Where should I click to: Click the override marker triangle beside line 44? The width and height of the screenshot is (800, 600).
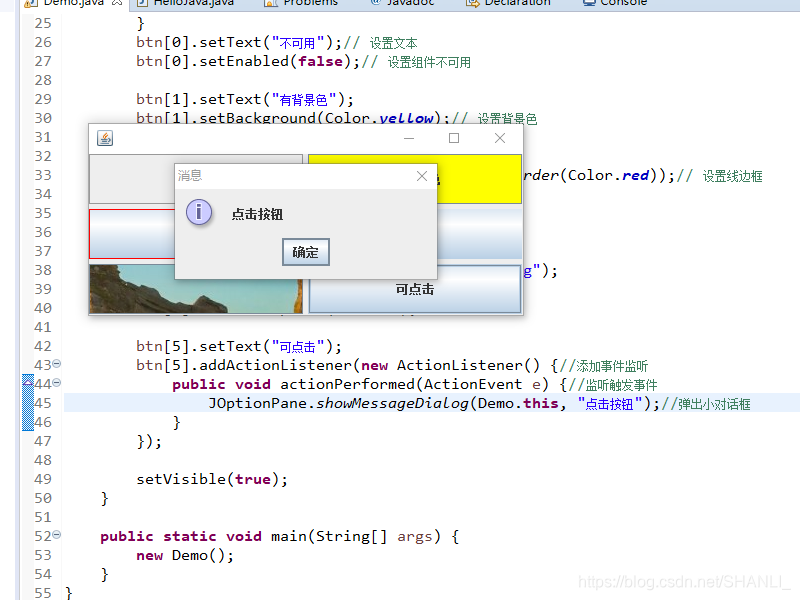pos(28,382)
